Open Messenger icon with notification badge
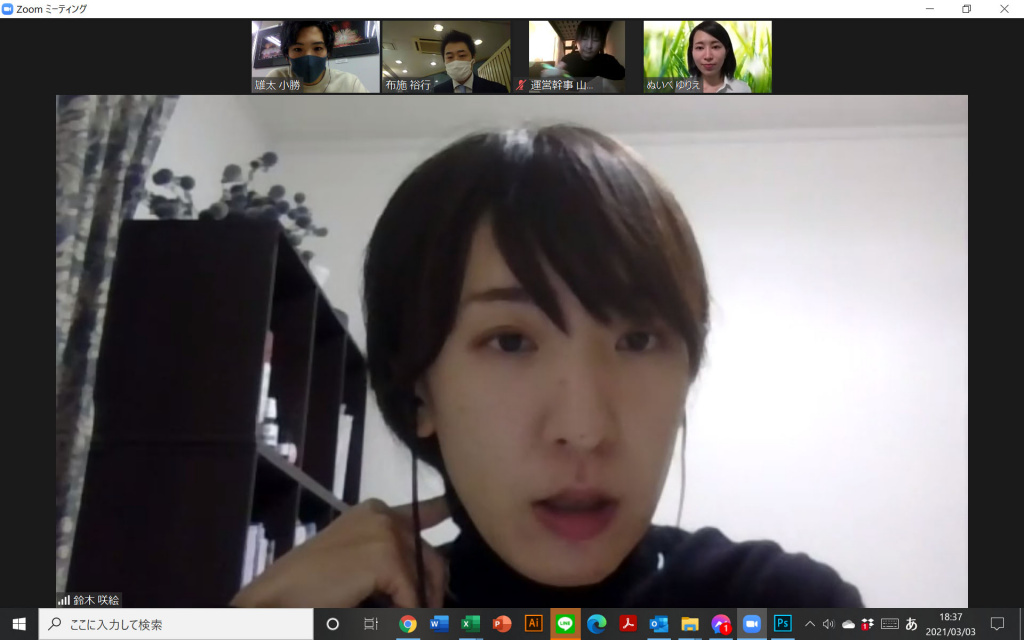The image size is (1024, 640). 721,624
